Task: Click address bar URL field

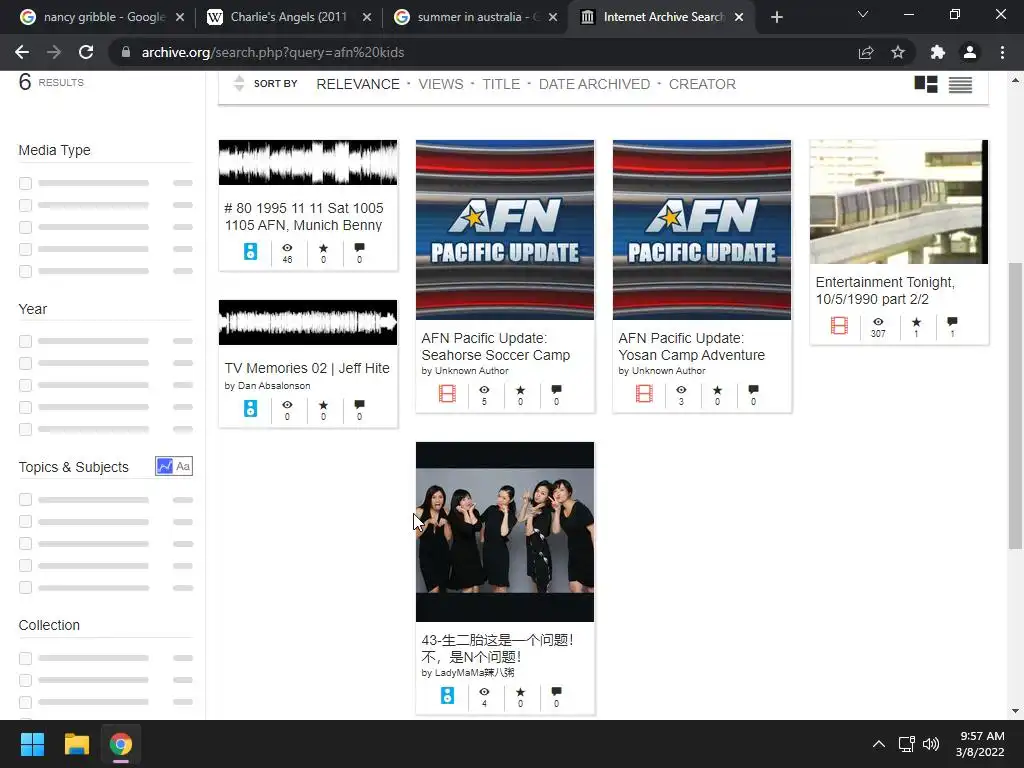Action: (x=483, y=52)
